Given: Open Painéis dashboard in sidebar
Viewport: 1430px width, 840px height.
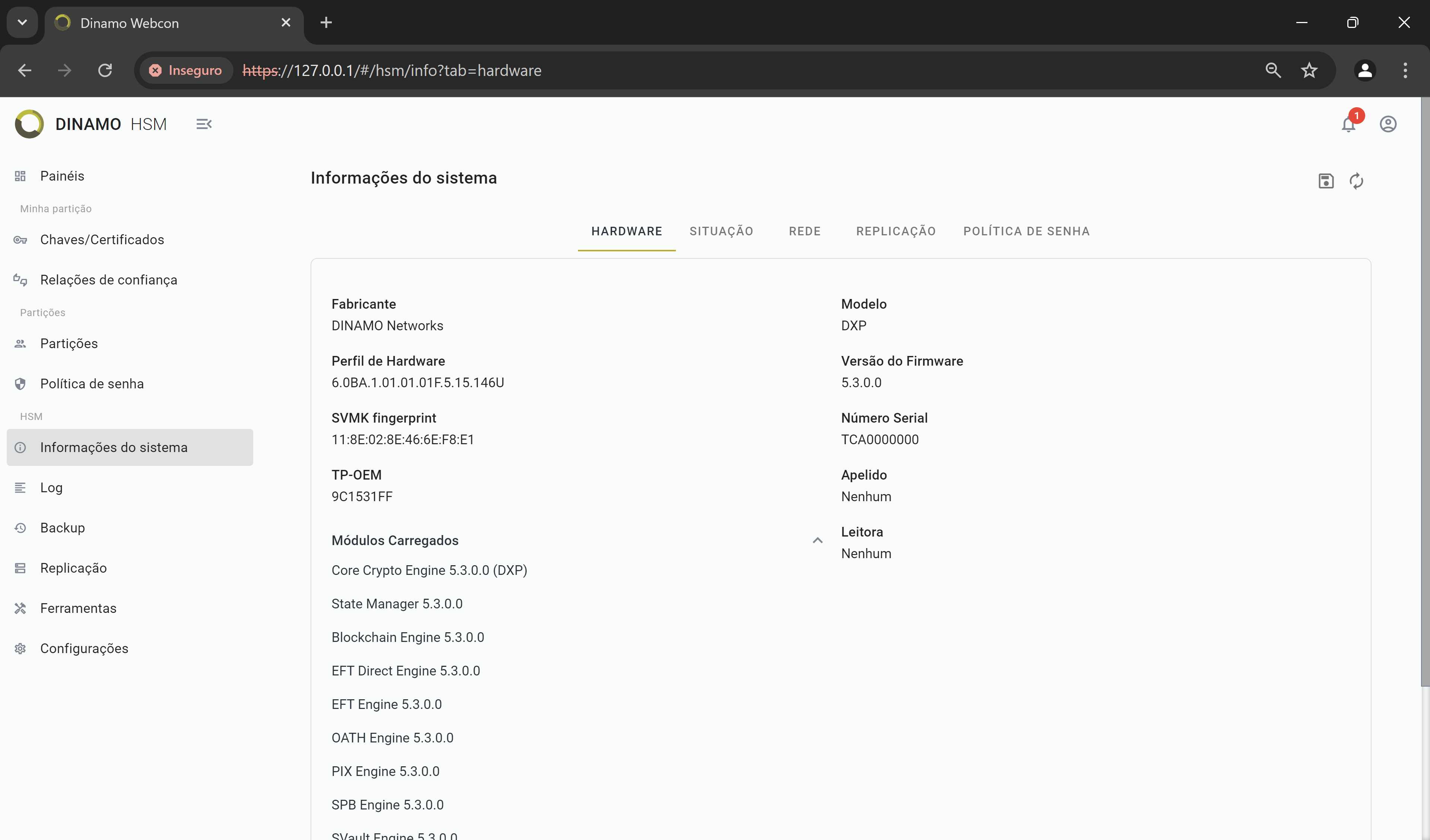Looking at the screenshot, I should tap(130, 176).
